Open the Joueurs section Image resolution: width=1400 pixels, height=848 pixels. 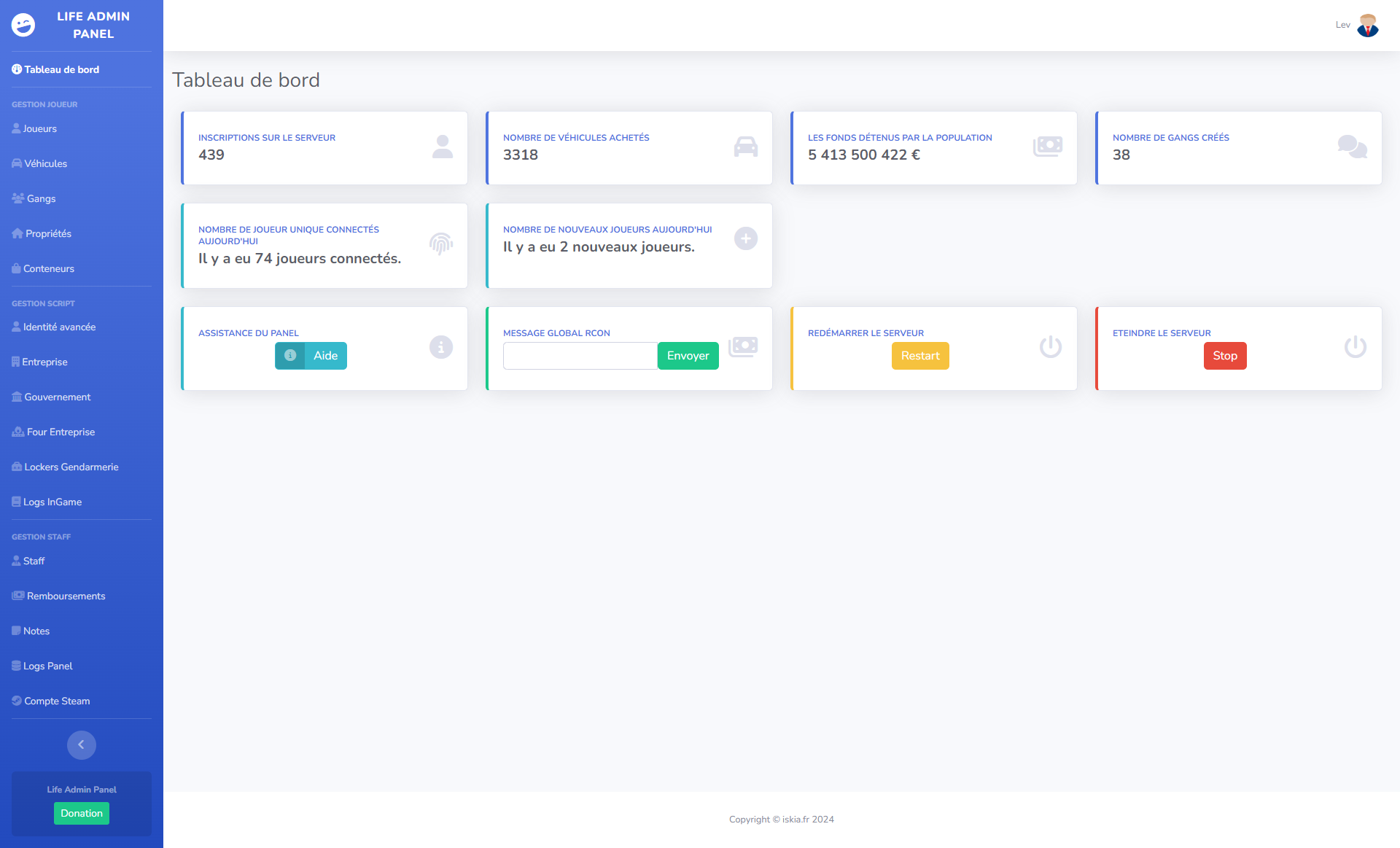point(41,128)
